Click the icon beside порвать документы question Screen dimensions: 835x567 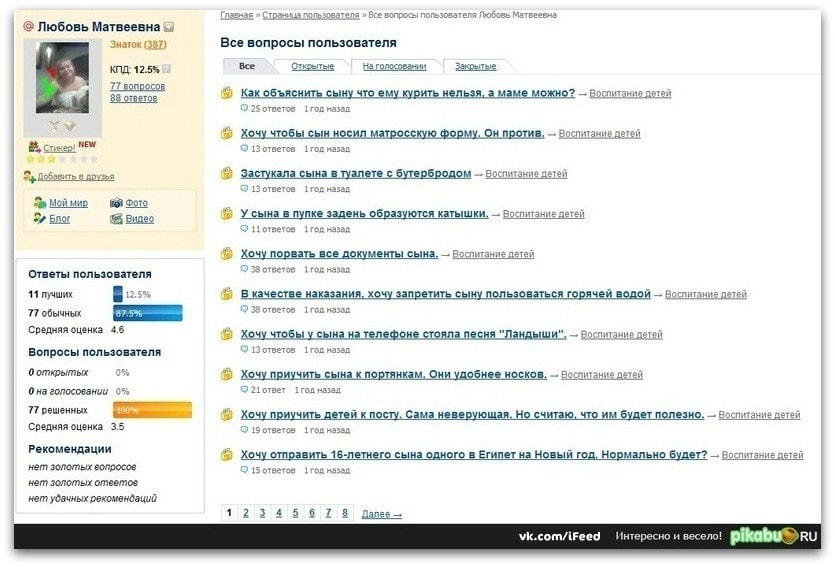227,253
